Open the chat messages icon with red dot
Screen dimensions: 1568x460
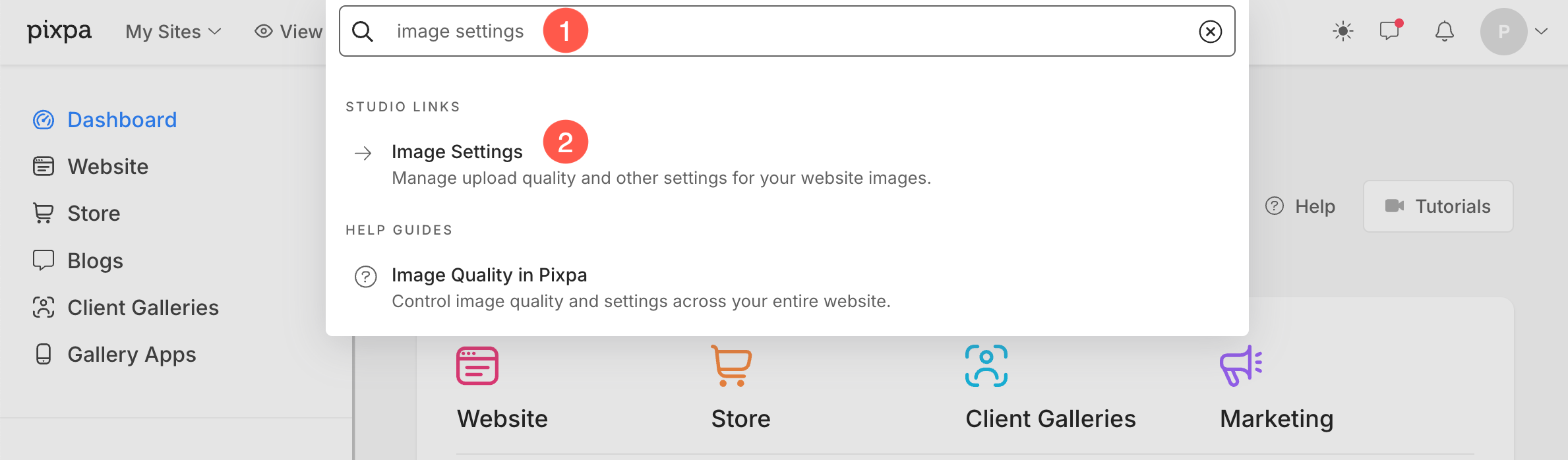(1391, 31)
